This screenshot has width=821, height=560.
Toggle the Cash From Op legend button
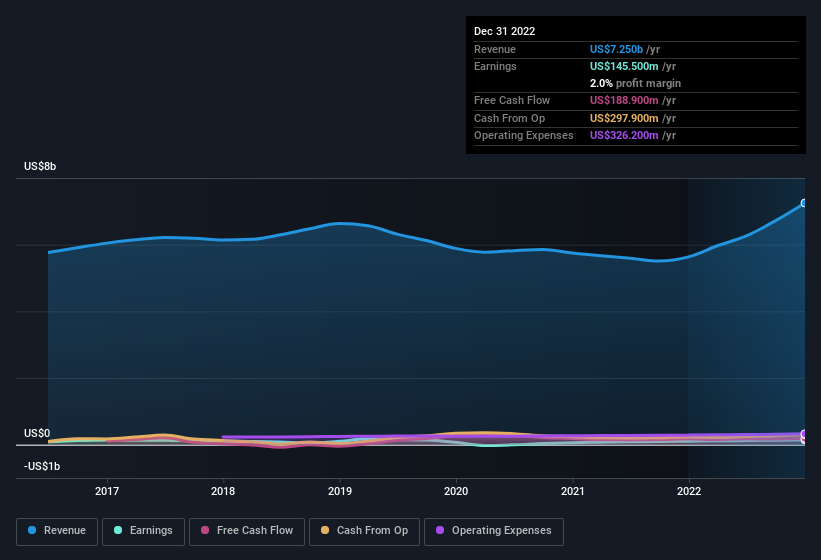point(364,532)
